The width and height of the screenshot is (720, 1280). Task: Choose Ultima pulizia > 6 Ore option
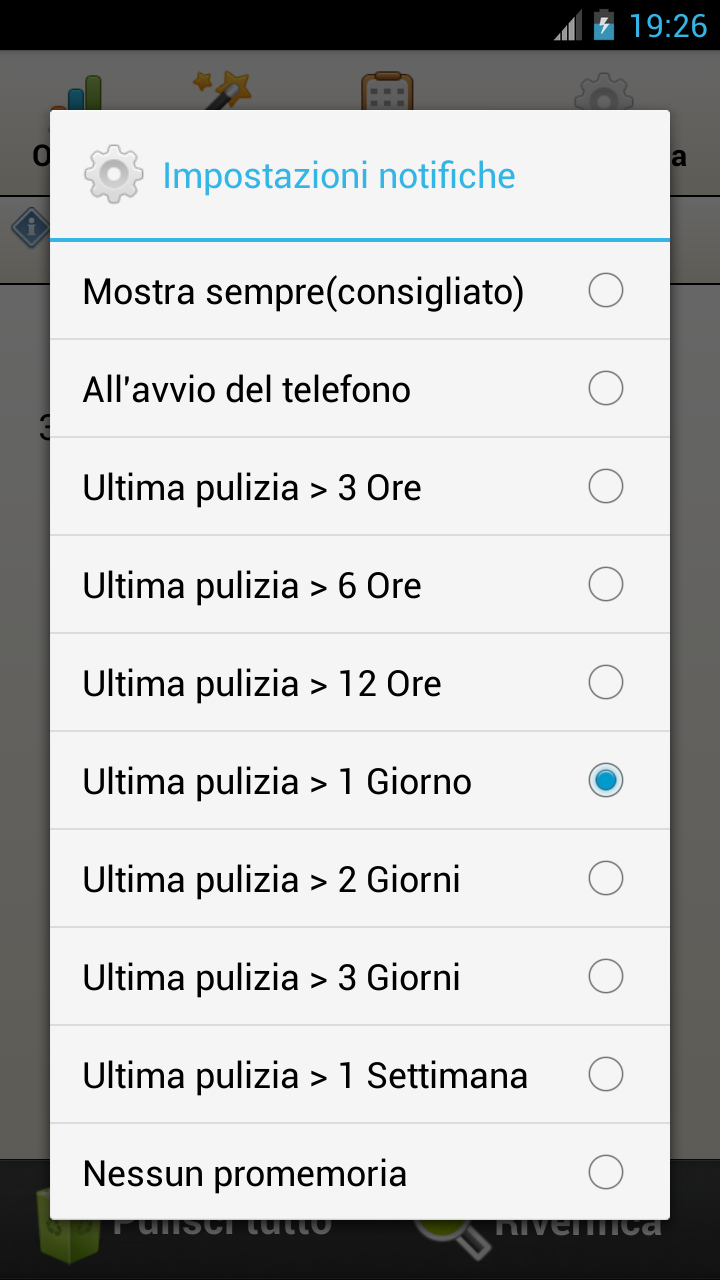[x=360, y=585]
